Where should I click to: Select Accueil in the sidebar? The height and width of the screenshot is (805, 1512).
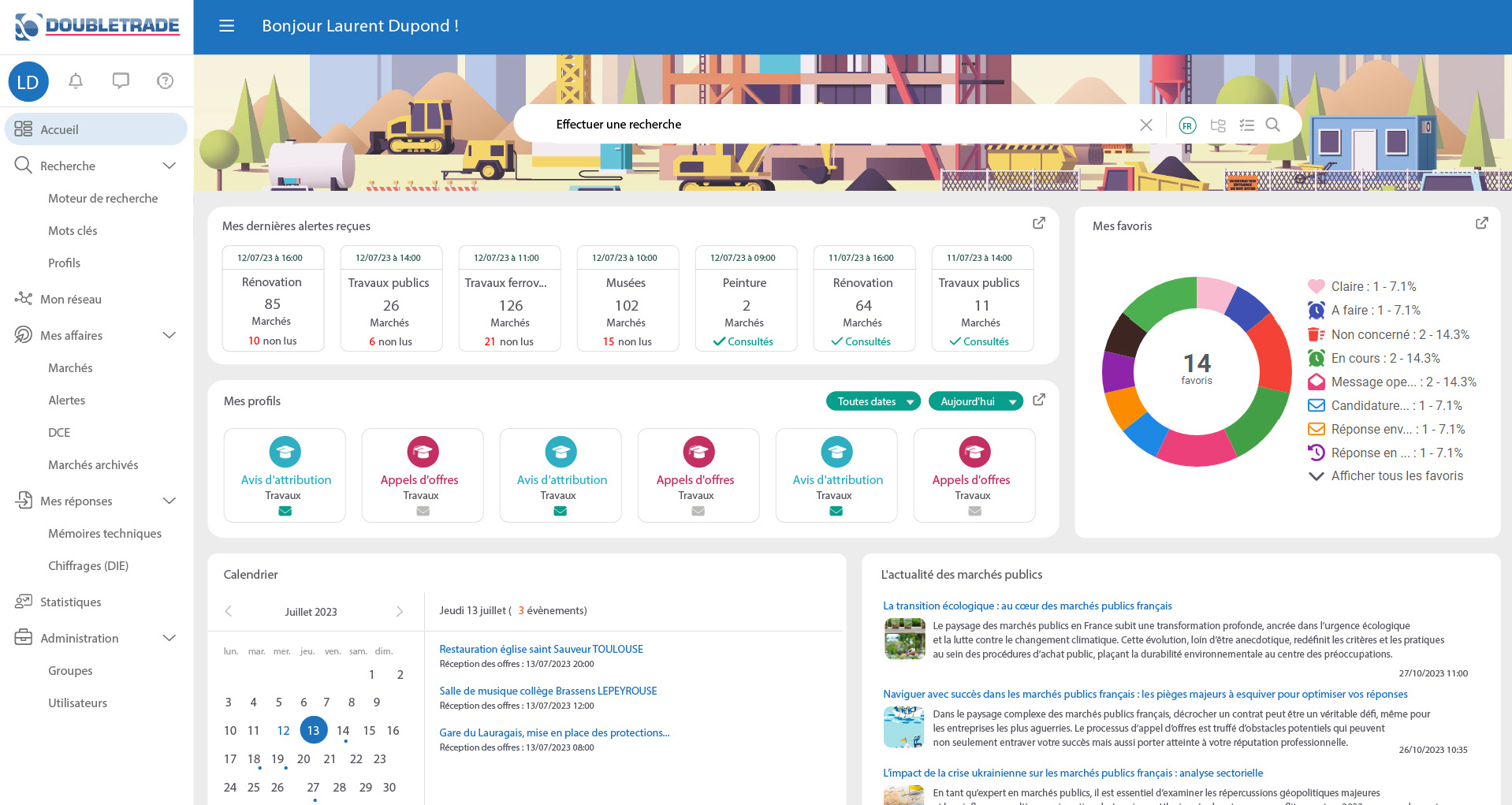point(96,129)
